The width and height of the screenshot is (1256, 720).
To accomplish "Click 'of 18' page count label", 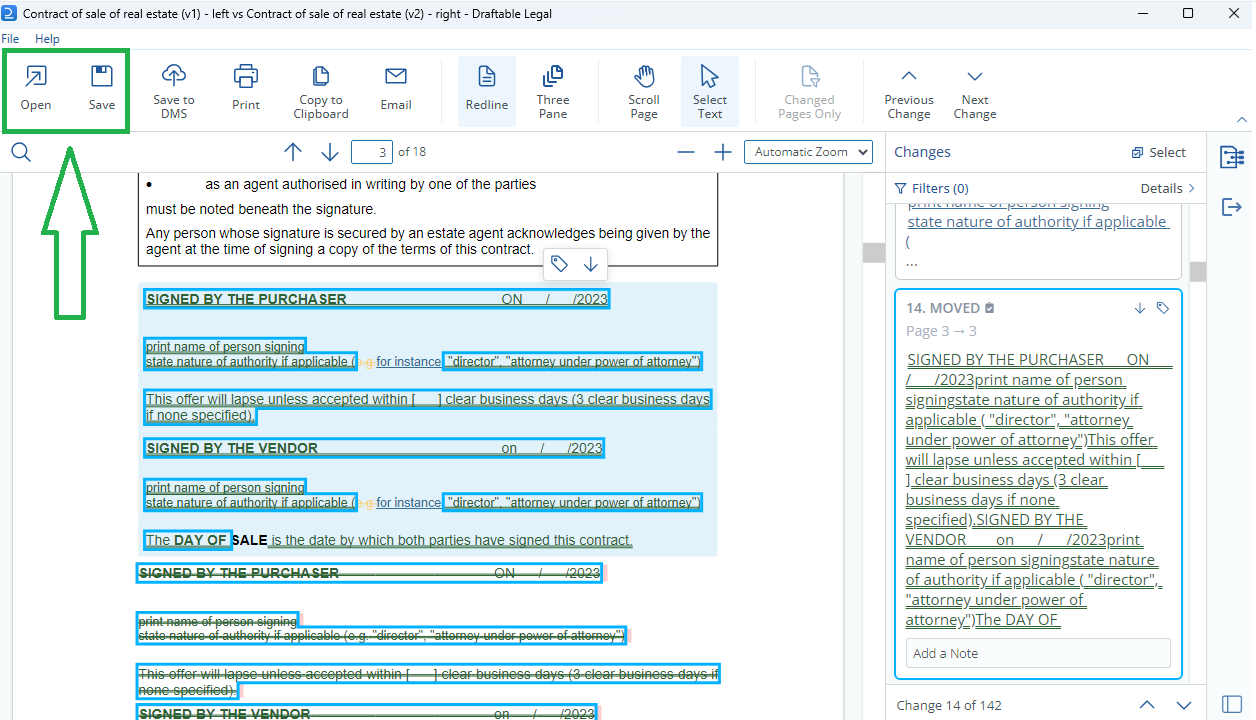I will coord(412,152).
